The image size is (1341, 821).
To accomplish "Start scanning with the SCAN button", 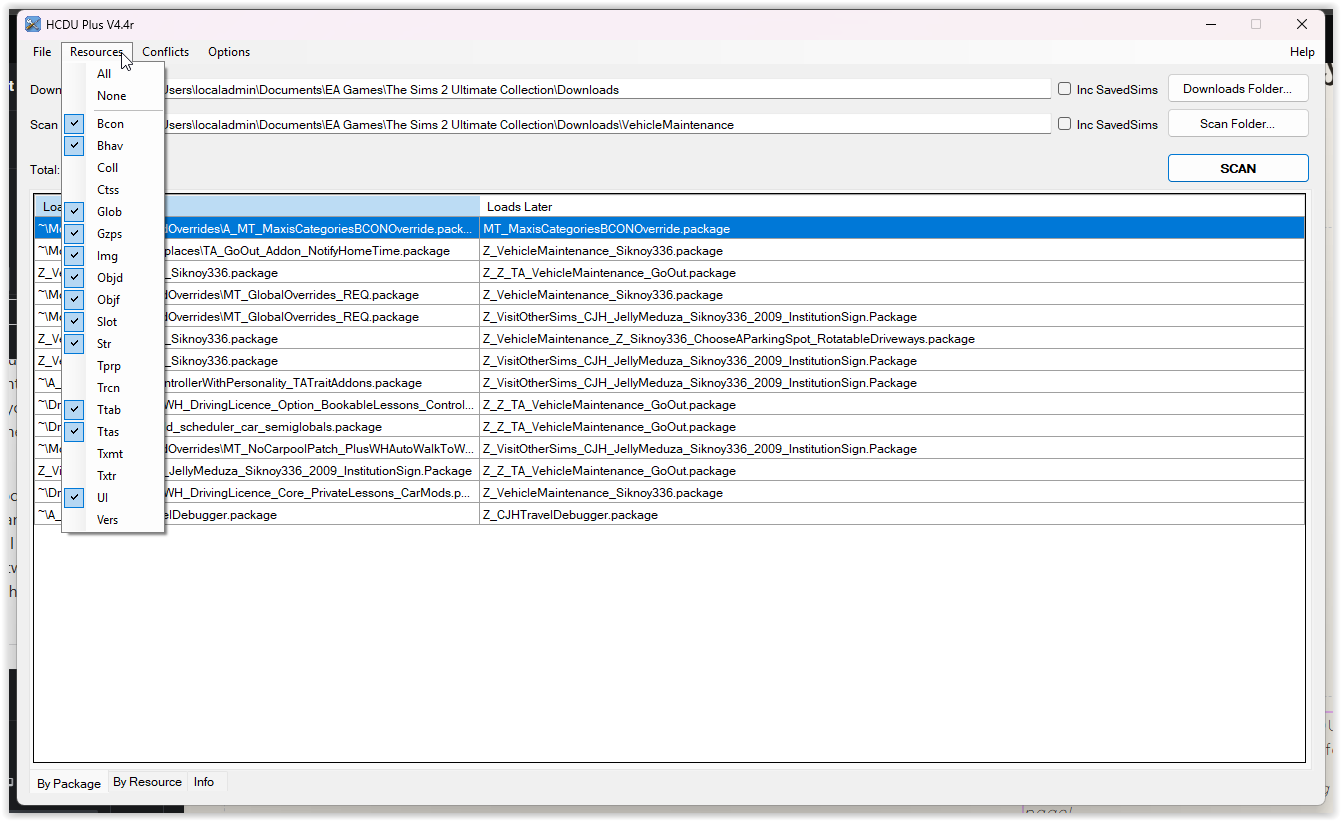I will coord(1238,168).
